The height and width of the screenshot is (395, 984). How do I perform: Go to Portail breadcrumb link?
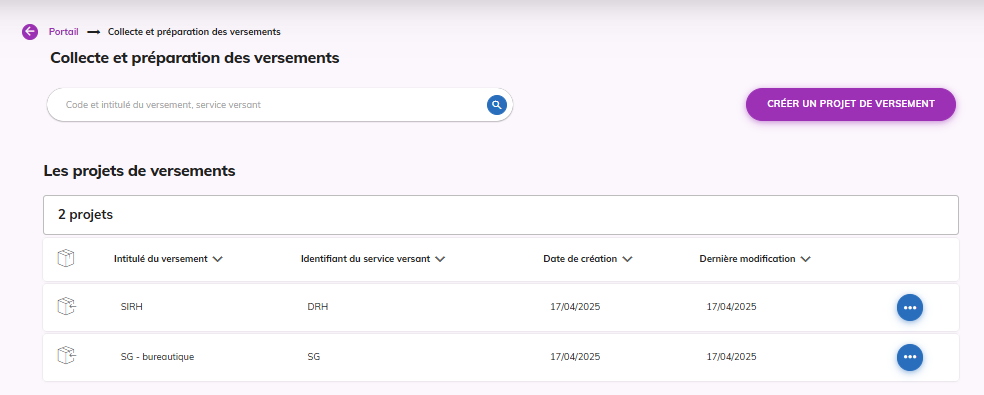coord(63,31)
